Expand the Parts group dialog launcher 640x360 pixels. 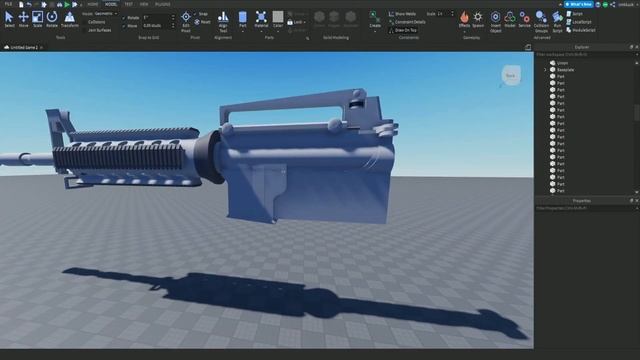[x=307, y=38]
